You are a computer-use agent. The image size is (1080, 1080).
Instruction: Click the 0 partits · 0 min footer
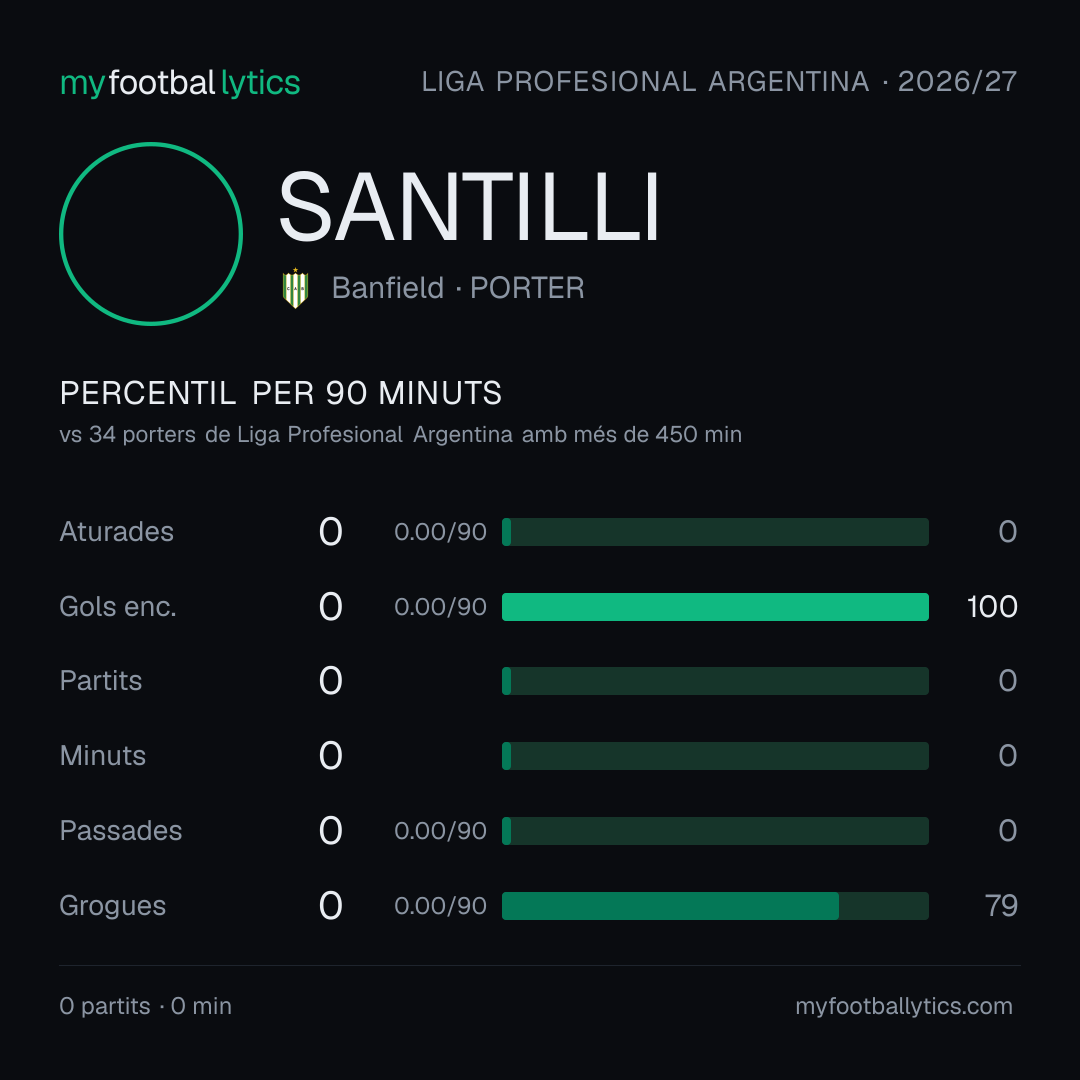tap(145, 1006)
